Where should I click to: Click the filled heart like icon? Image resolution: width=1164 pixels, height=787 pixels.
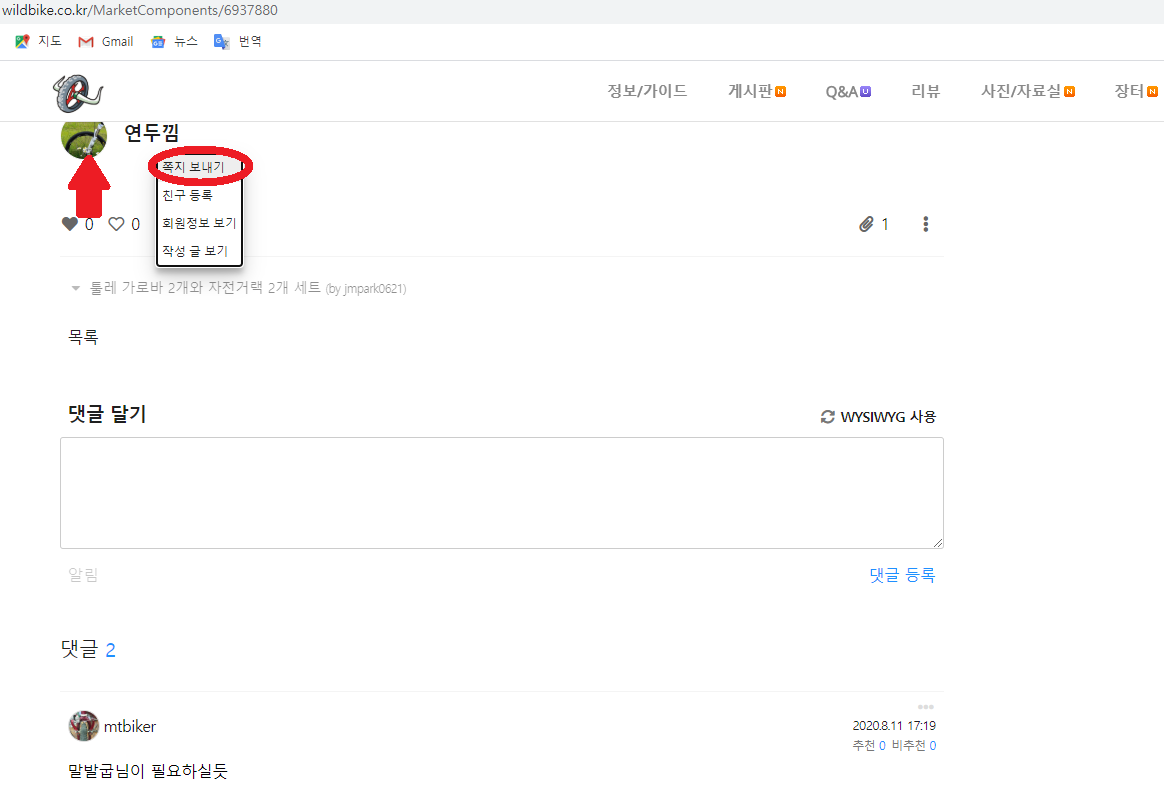pyautogui.click(x=70, y=223)
